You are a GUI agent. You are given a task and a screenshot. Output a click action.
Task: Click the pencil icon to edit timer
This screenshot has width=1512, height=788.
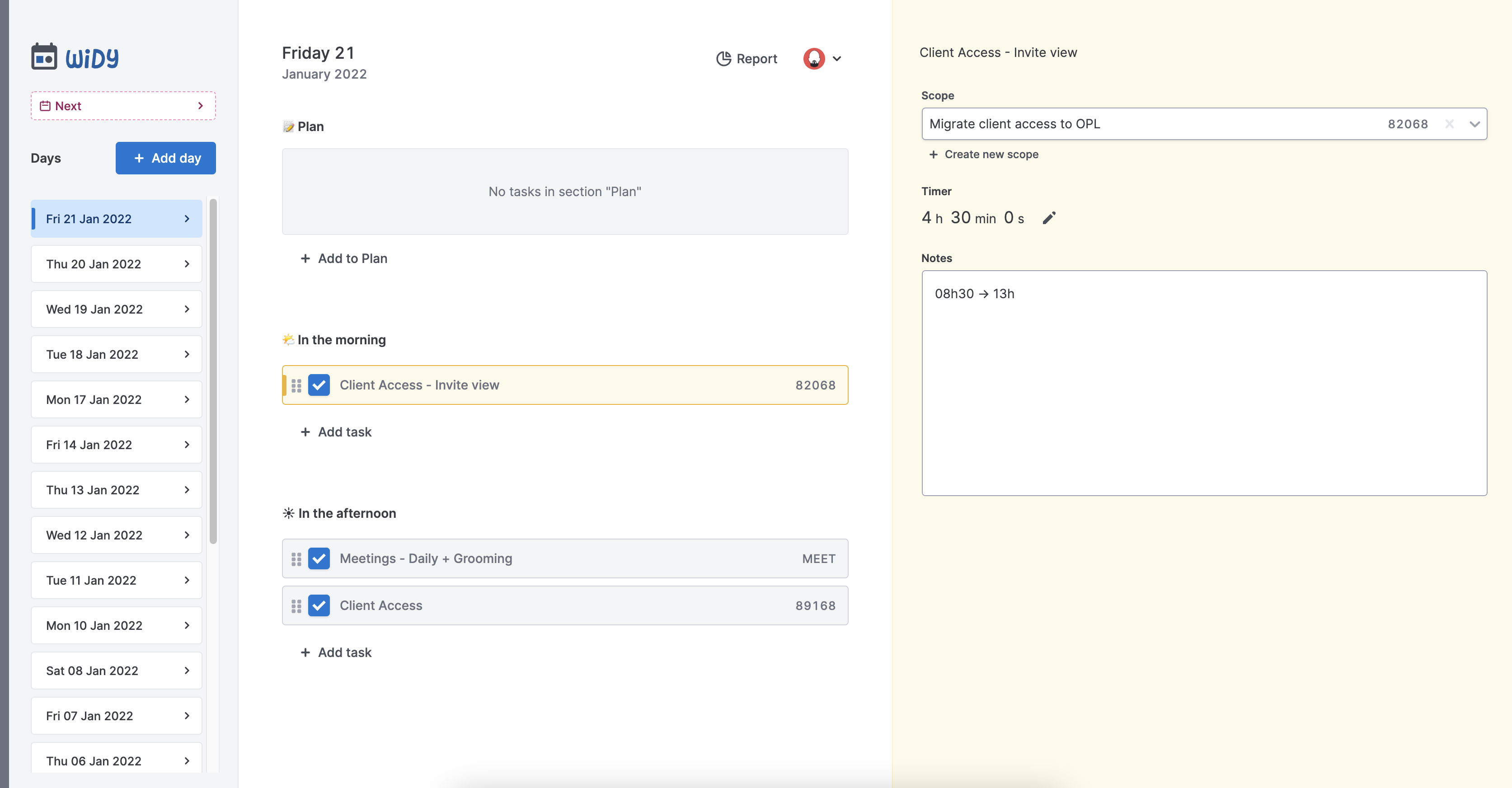[1049, 218]
